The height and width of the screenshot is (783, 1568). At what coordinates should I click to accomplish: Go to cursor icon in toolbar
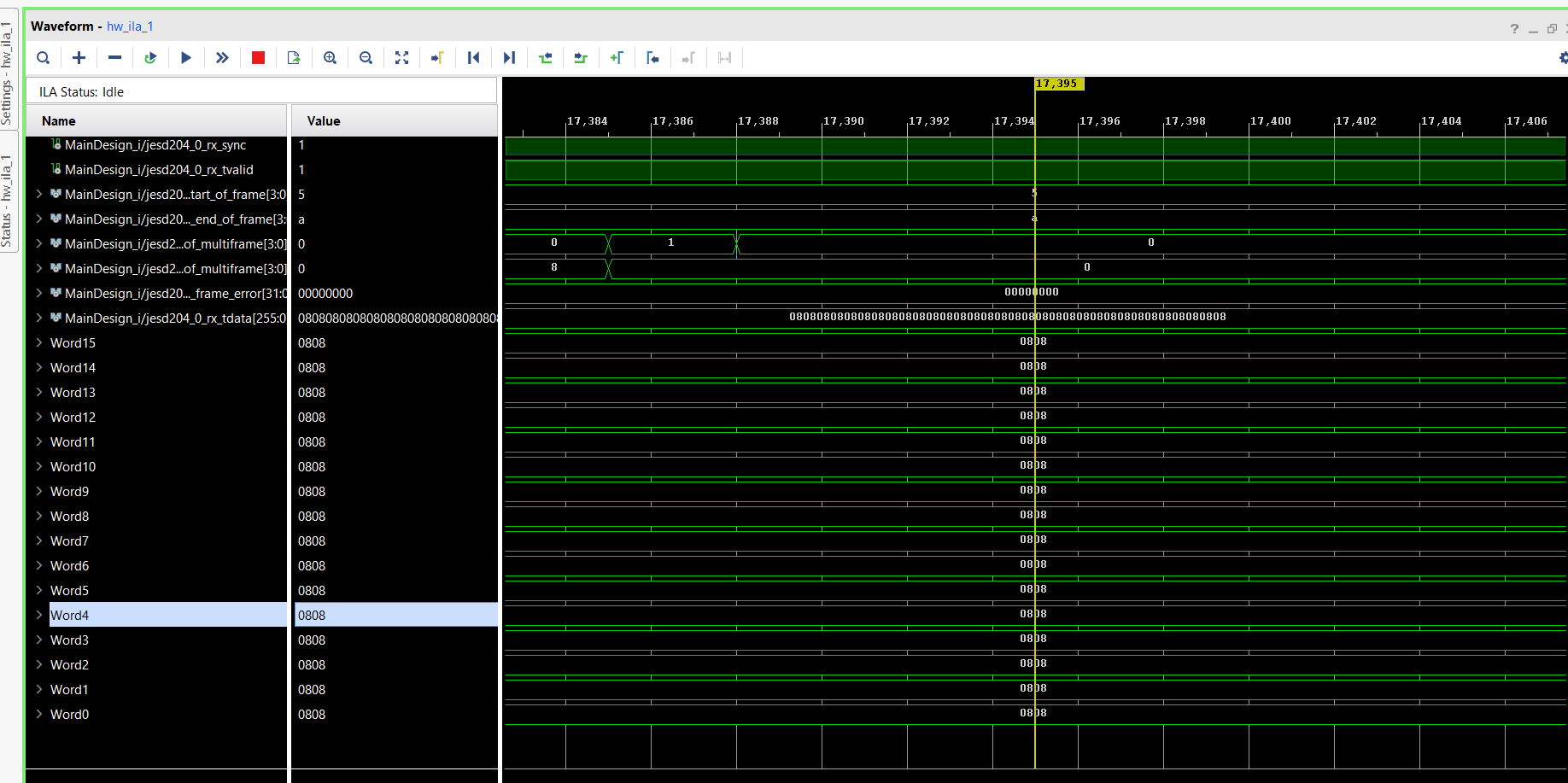[x=437, y=58]
